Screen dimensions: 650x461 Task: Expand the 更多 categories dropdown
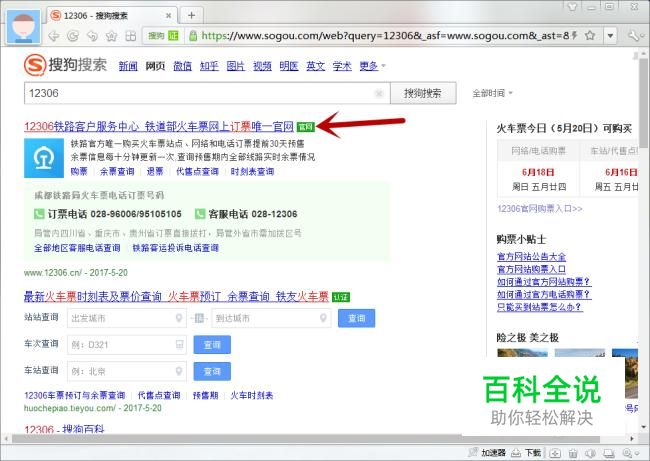click(372, 66)
